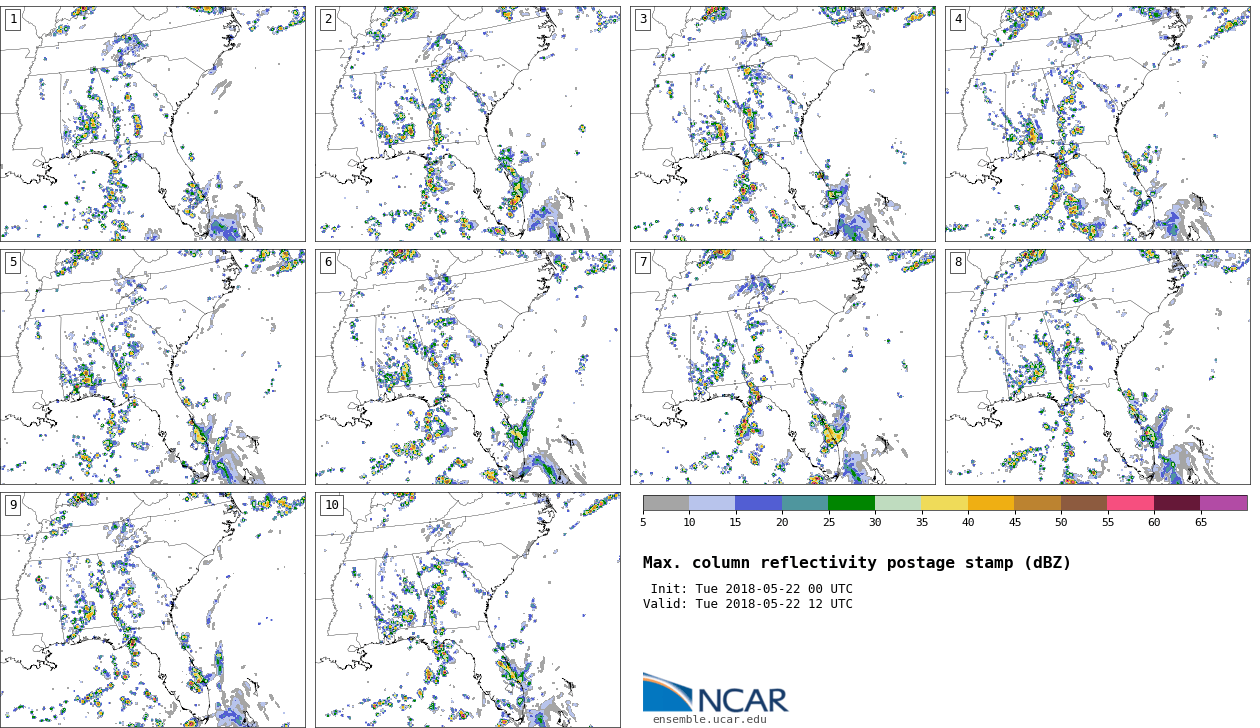Click the blue 15–20 dBZ swatch

758,504
